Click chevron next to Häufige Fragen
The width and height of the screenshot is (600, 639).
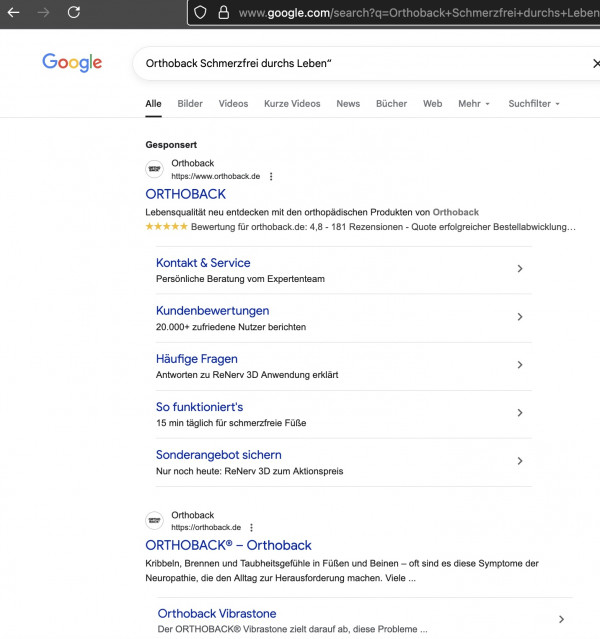click(x=520, y=365)
